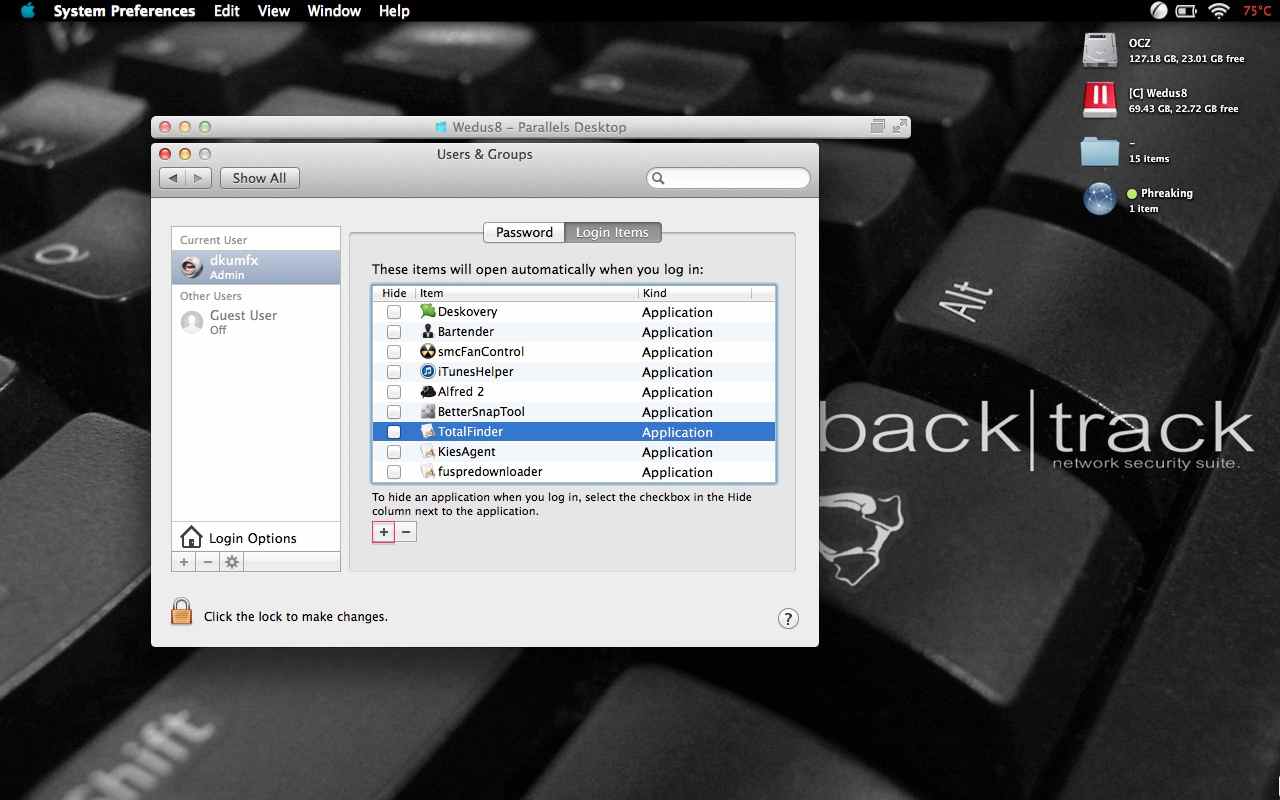This screenshot has height=800, width=1280.
Task: Click Wedus8 Parallels Desktop title bar
Action: click(531, 127)
